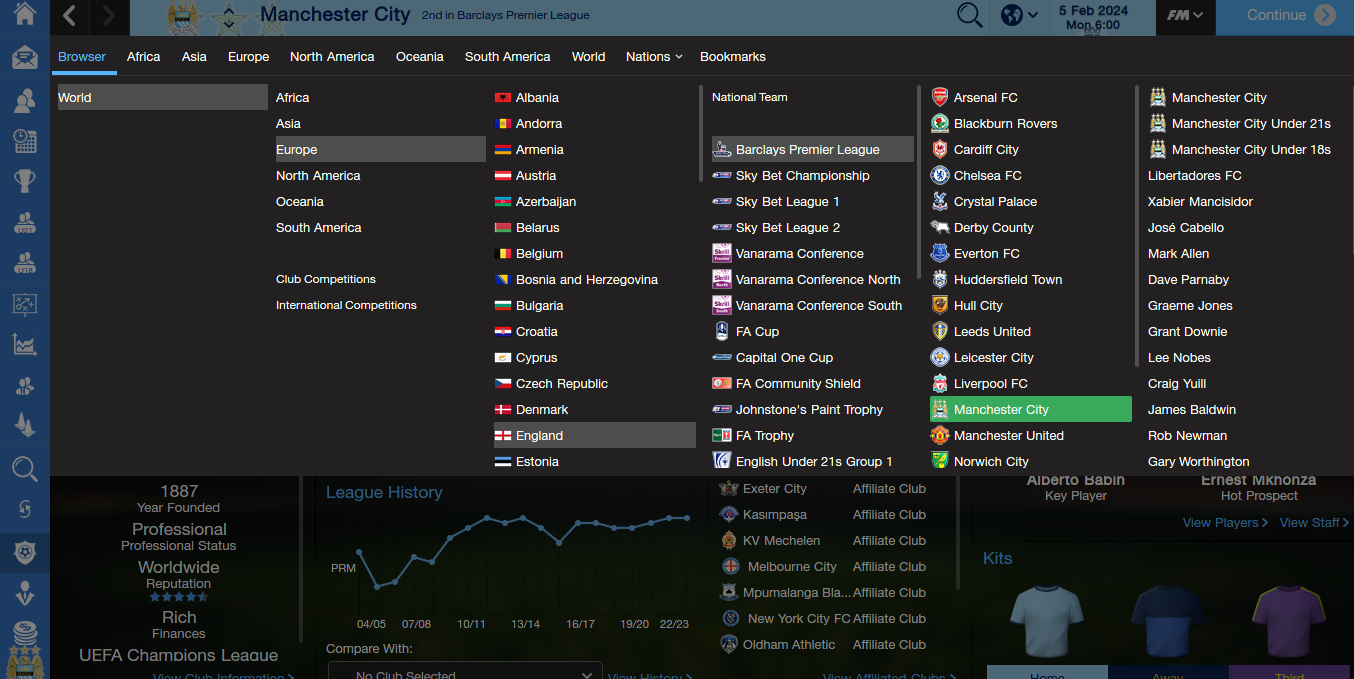1354x679 pixels.
Task: Open the Club Info shield icon
Action: click(x=25, y=551)
